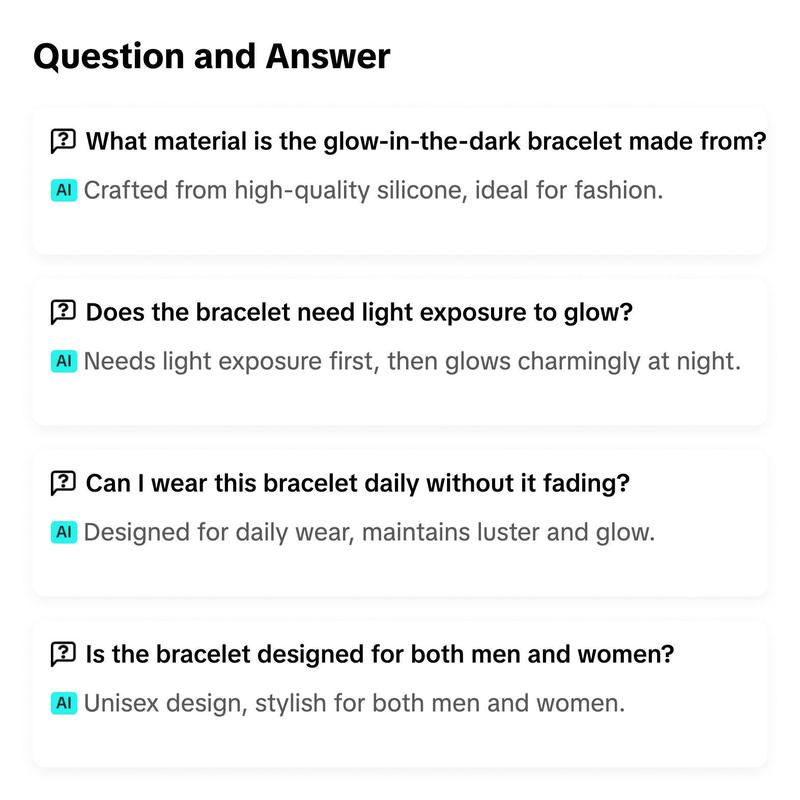
Task: Click the last Q&A card's blank space
Action: click(399, 742)
